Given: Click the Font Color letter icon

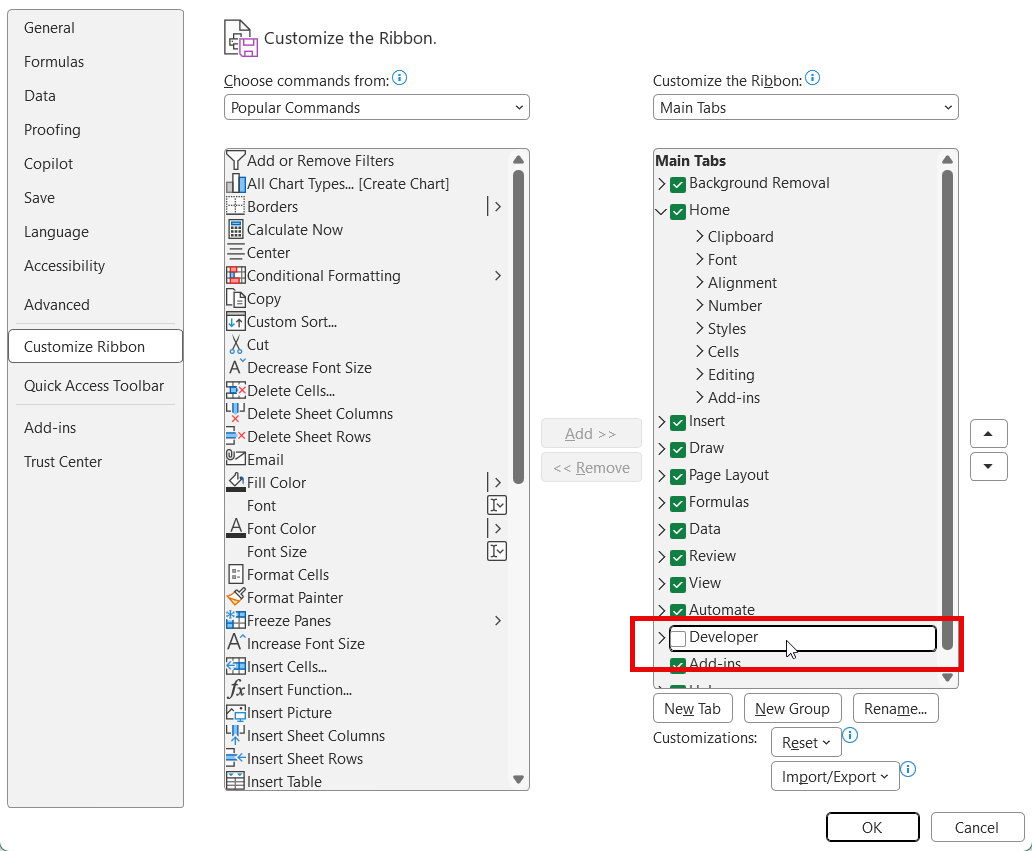Looking at the screenshot, I should (236, 529).
